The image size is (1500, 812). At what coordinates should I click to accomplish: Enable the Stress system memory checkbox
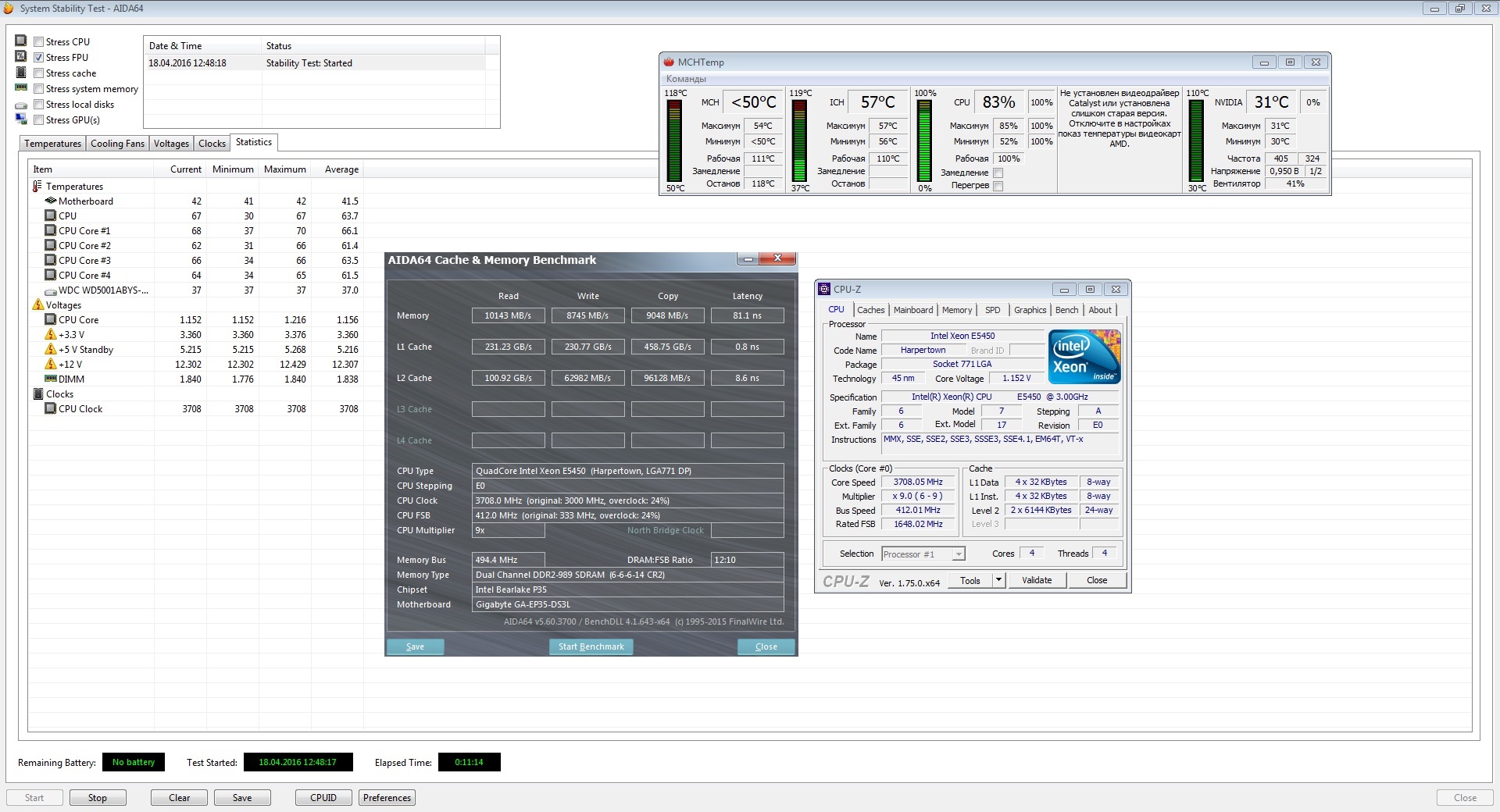pyautogui.click(x=38, y=89)
